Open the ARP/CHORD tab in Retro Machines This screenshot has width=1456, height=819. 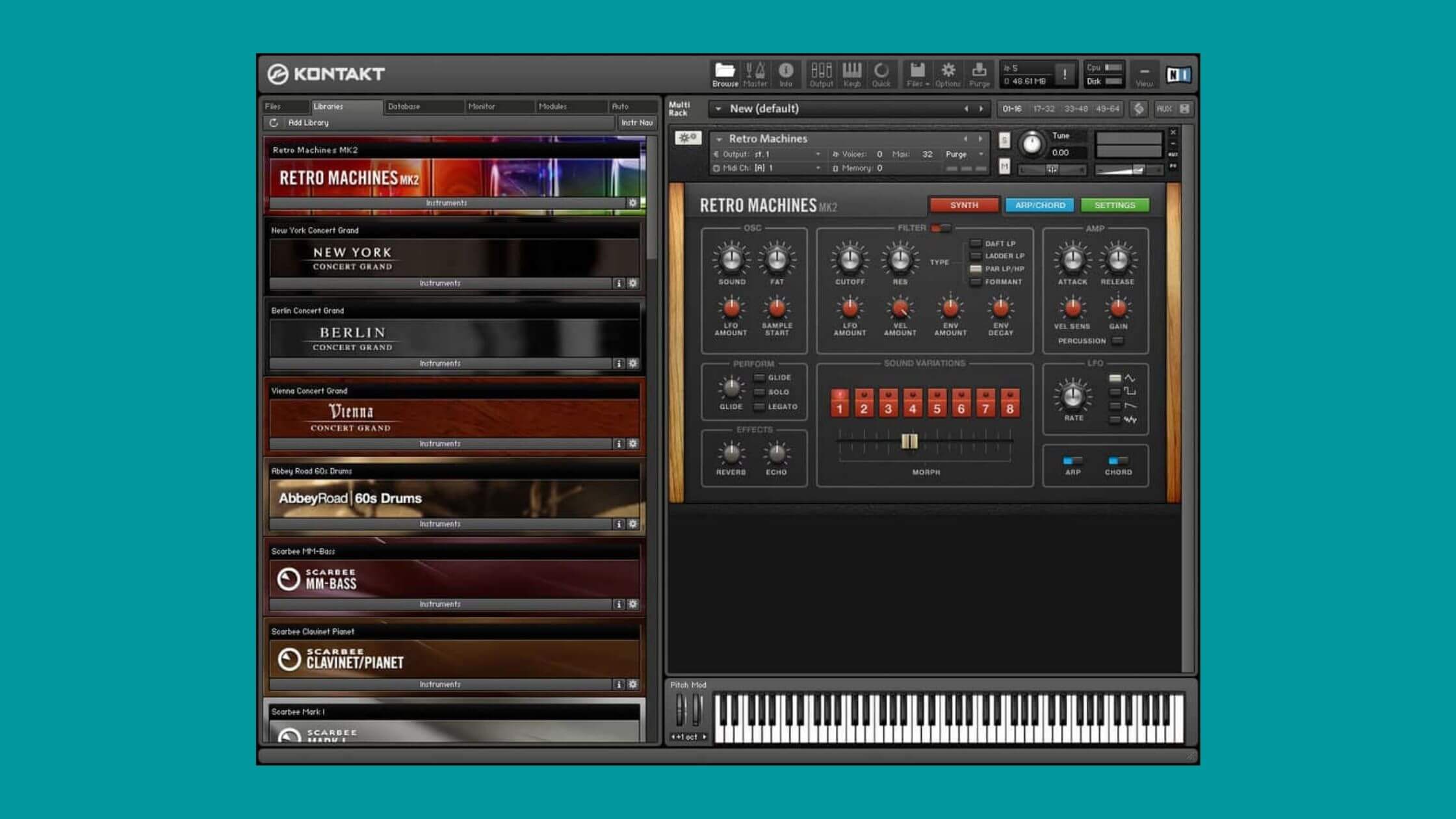[1041, 205]
